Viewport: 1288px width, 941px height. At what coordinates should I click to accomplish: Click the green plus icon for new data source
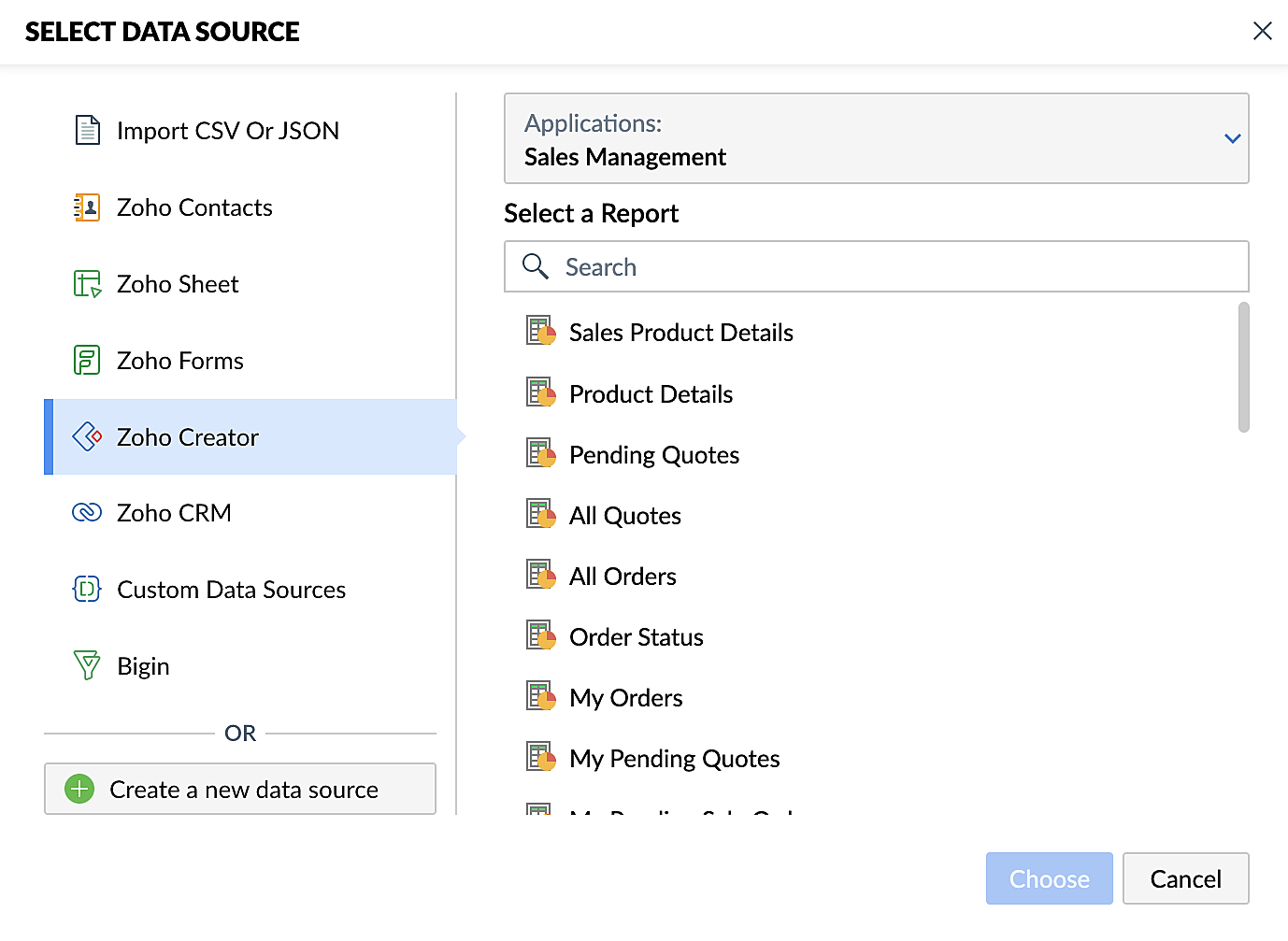tap(79, 789)
